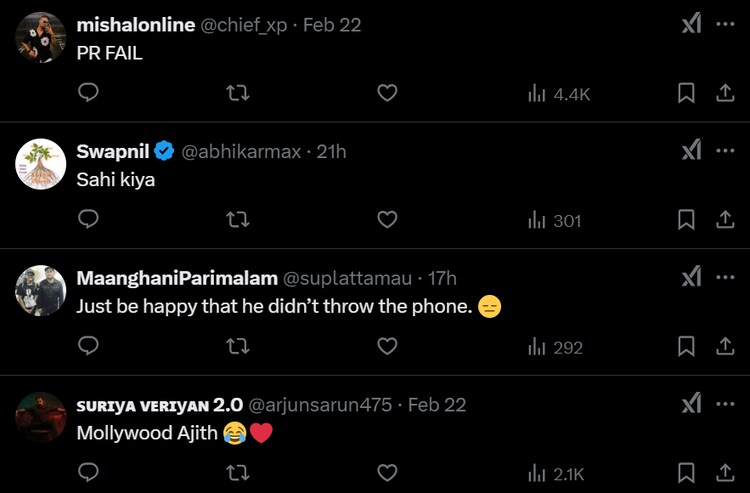This screenshot has width=750, height=493.
Task: View analytics showing 4.4K views
Action: click(559, 94)
